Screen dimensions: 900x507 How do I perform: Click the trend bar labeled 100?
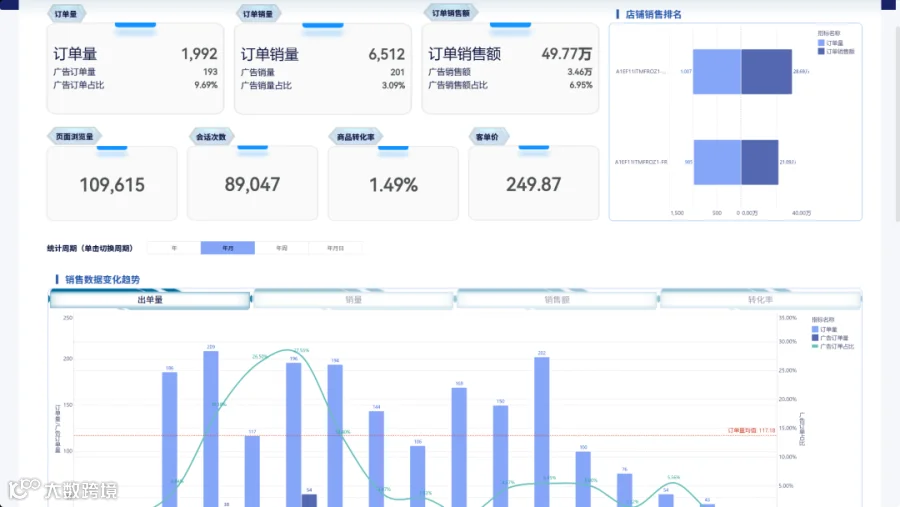point(583,479)
